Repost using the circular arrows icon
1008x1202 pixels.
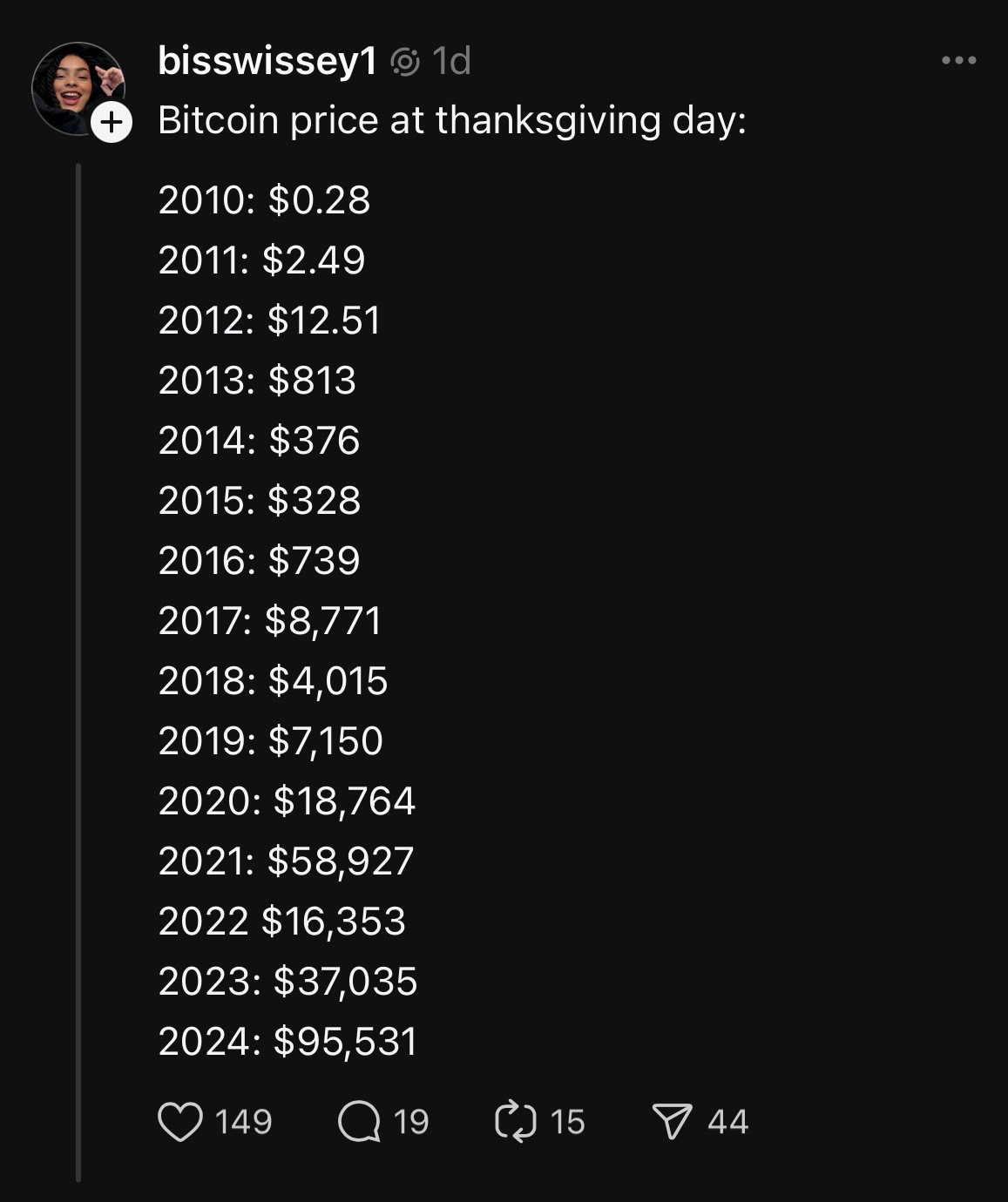(515, 1121)
